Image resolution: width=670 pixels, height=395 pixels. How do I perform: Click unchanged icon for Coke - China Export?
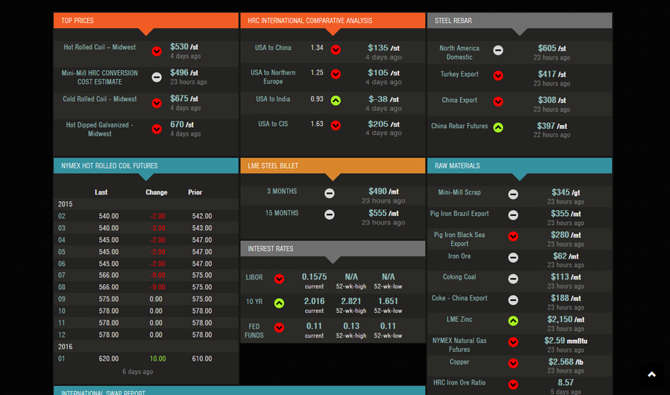click(513, 300)
